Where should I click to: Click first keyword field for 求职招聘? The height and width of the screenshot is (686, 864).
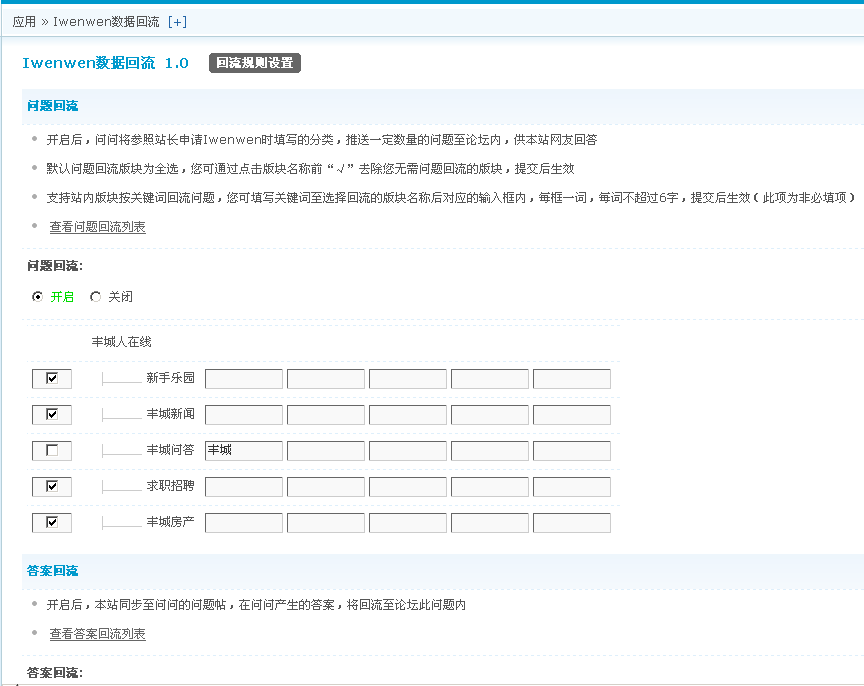[244, 487]
